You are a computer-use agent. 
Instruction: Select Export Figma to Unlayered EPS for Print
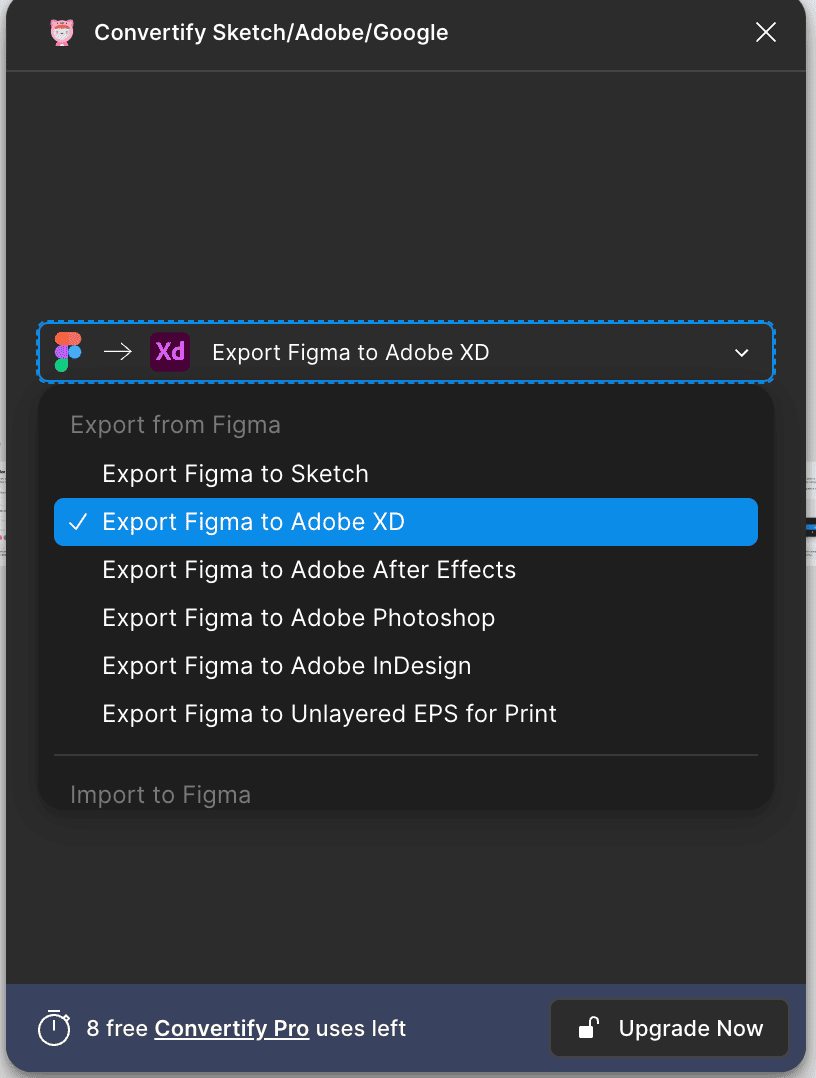click(x=329, y=713)
